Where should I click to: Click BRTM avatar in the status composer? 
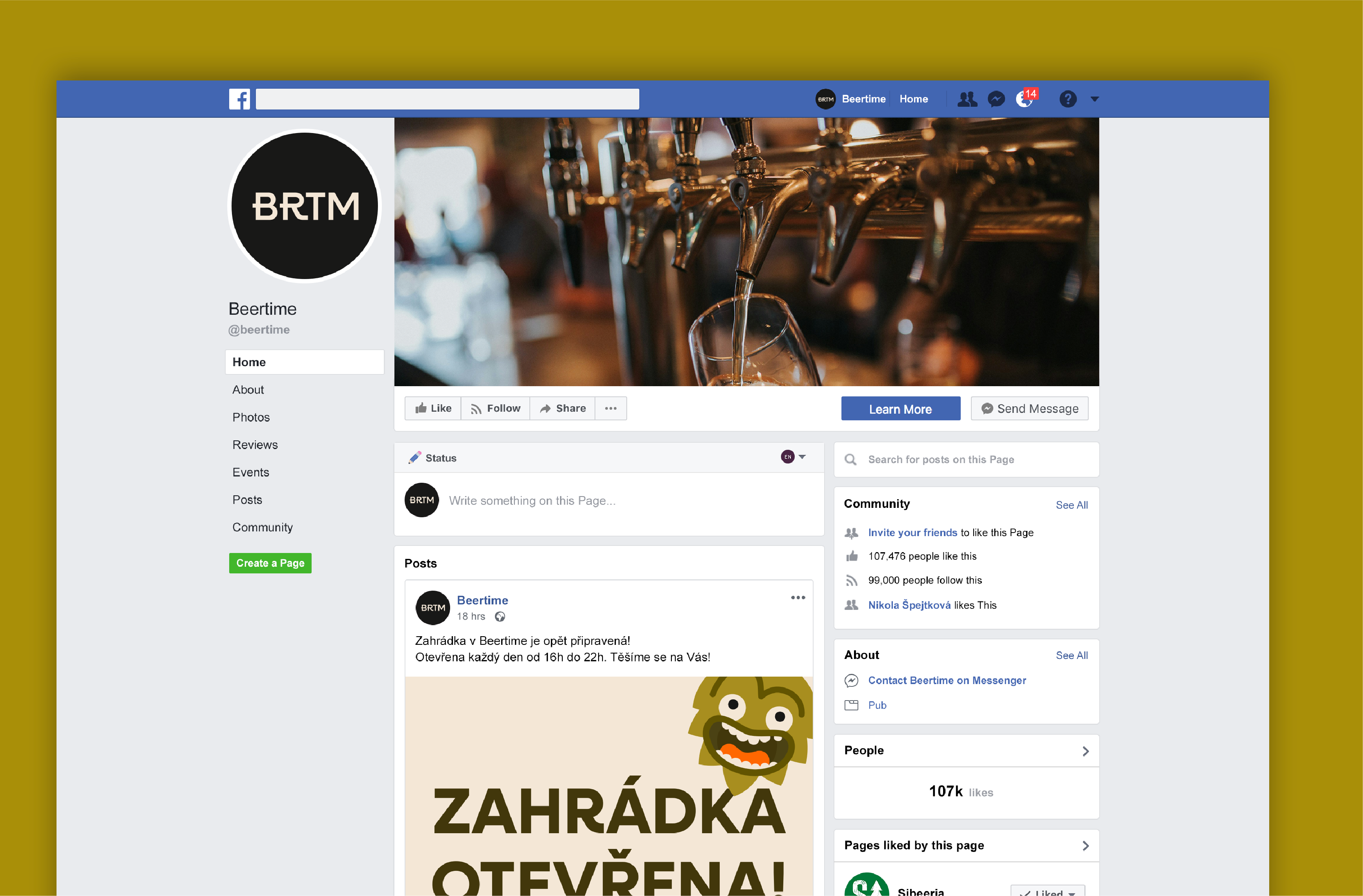(x=421, y=500)
